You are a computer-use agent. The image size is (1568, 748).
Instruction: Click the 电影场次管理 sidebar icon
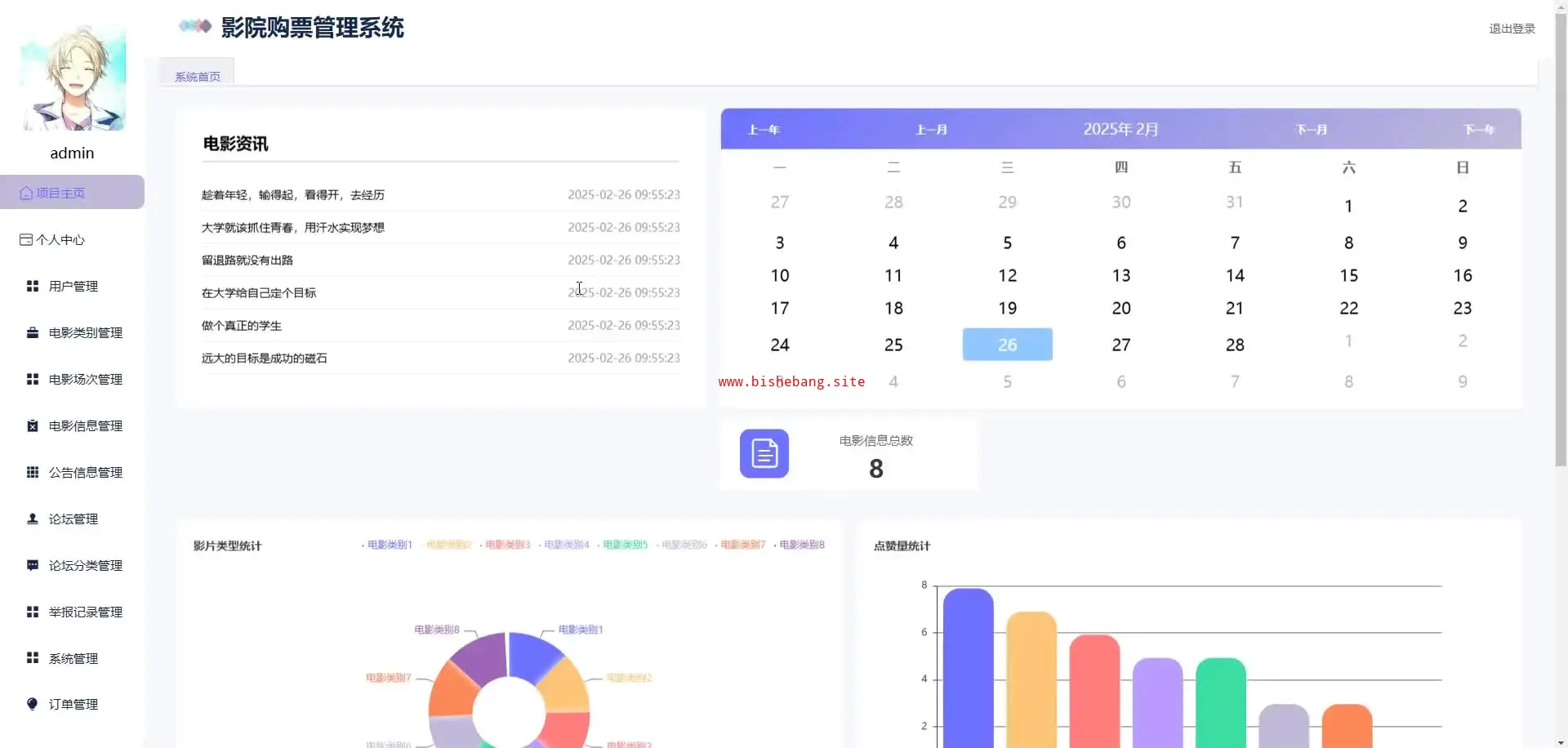[33, 380]
